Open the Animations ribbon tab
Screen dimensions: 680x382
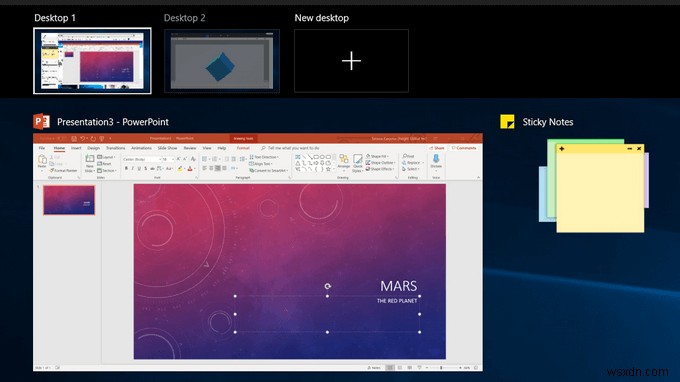click(x=141, y=148)
